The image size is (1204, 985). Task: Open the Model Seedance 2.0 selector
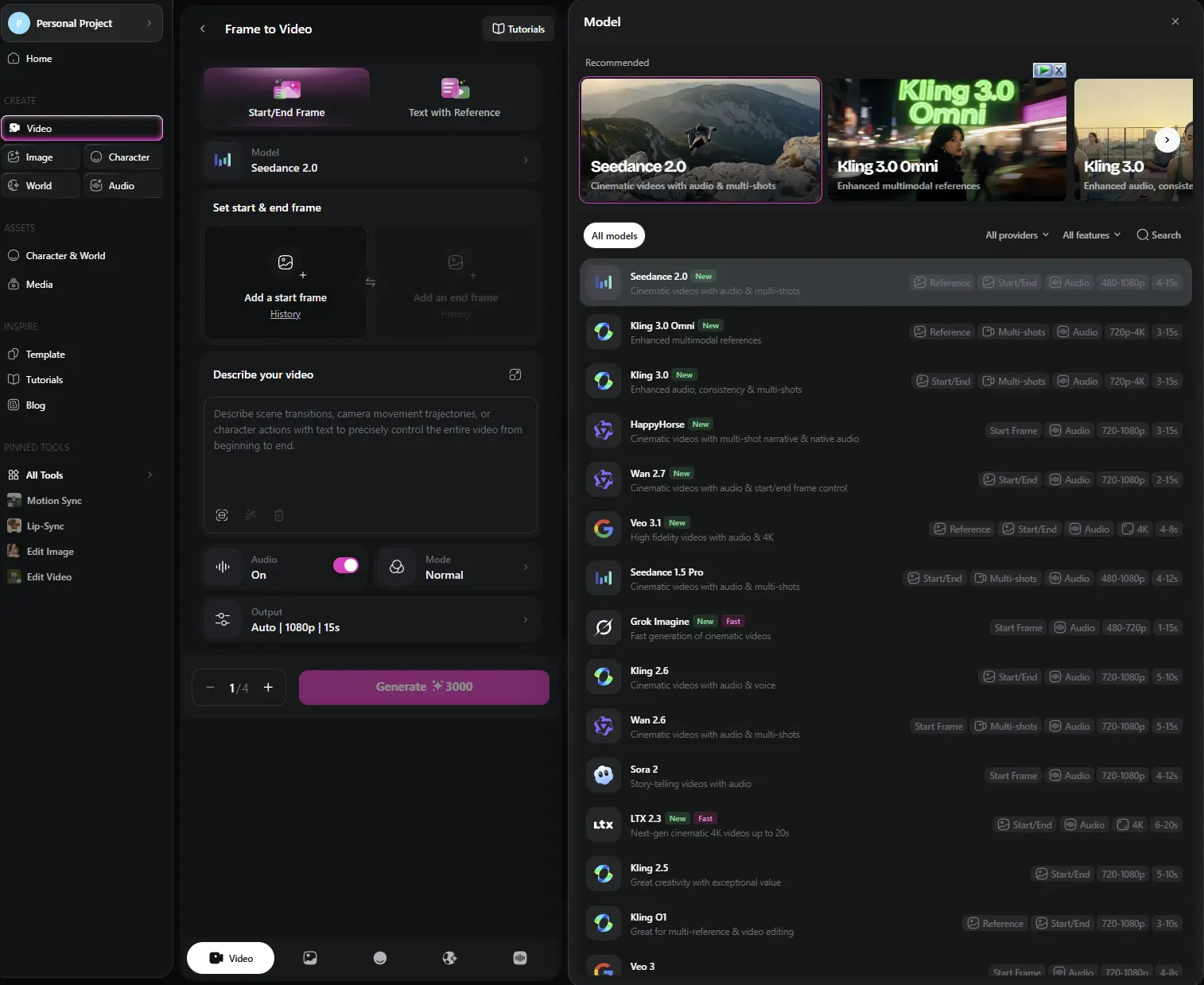371,160
